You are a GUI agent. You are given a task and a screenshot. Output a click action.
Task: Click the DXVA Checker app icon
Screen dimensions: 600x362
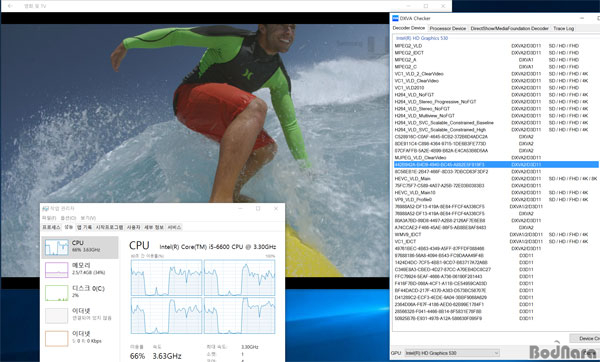point(396,18)
